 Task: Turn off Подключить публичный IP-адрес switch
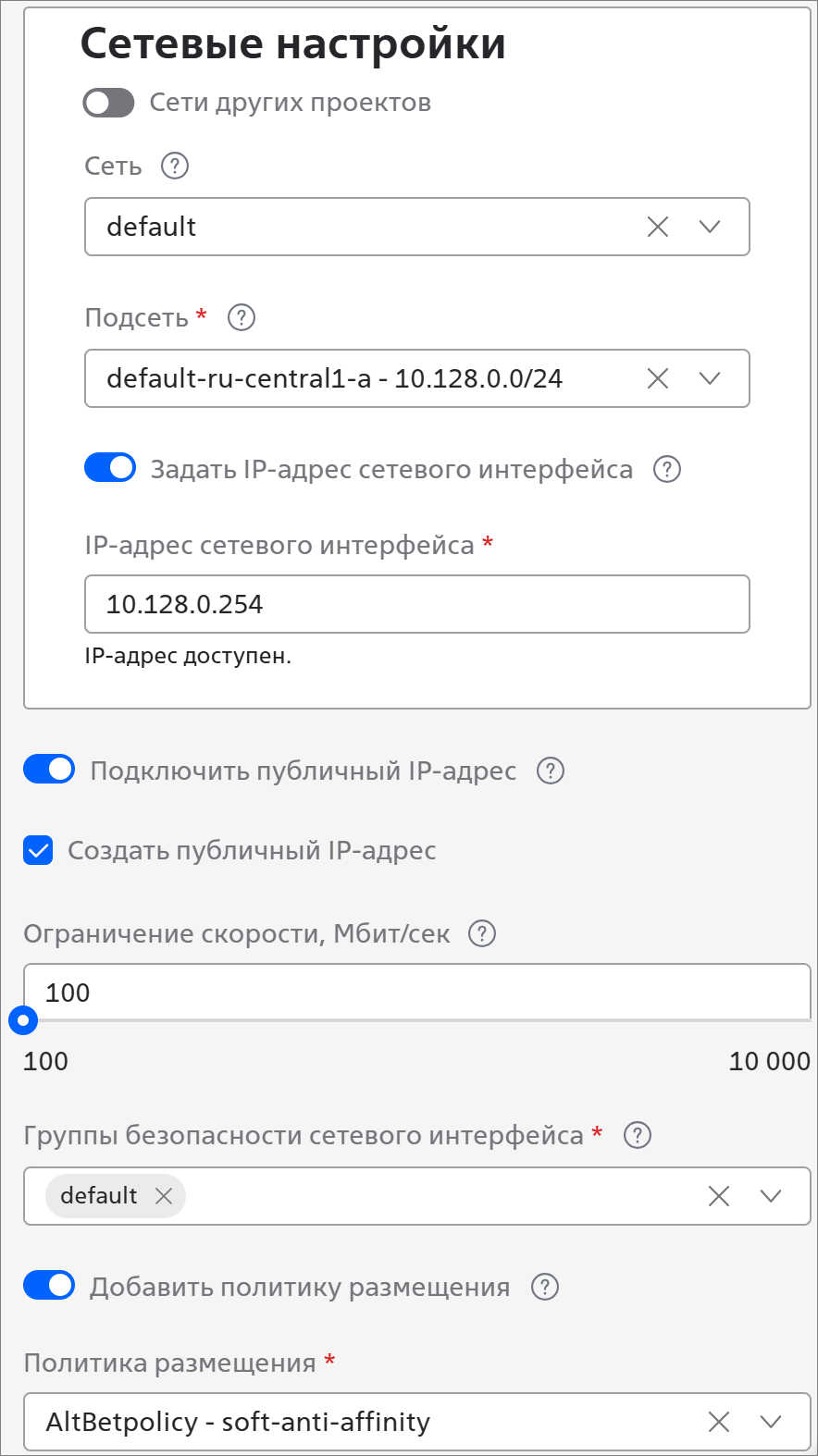49,770
